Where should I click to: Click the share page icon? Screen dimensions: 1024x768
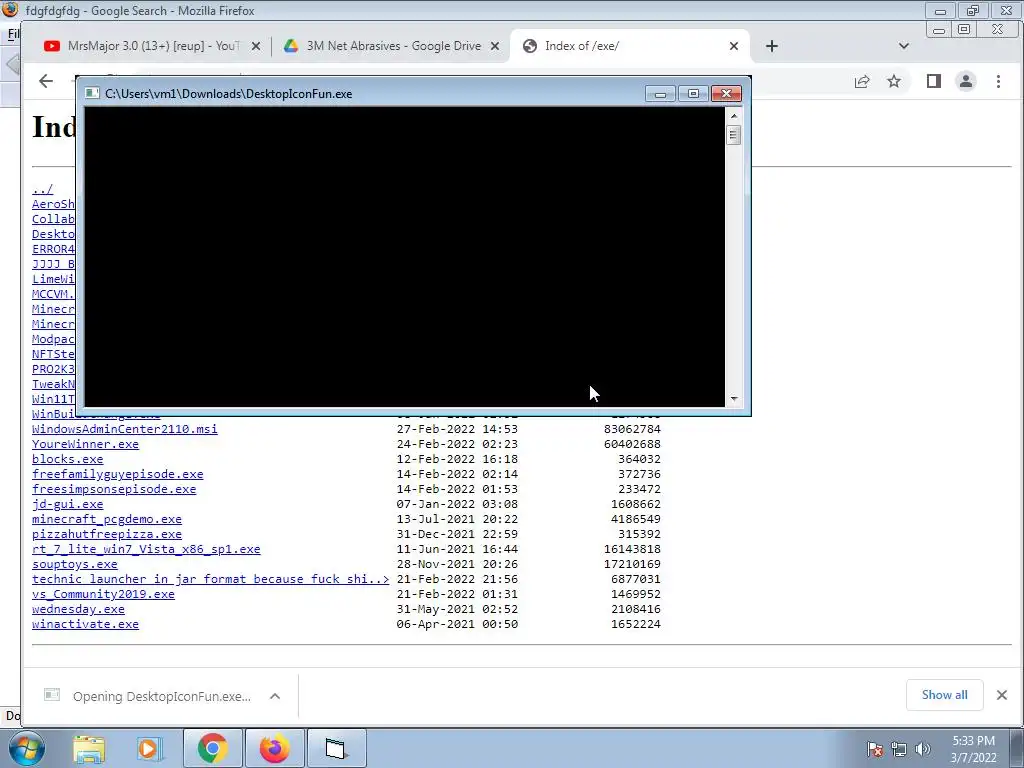click(862, 81)
